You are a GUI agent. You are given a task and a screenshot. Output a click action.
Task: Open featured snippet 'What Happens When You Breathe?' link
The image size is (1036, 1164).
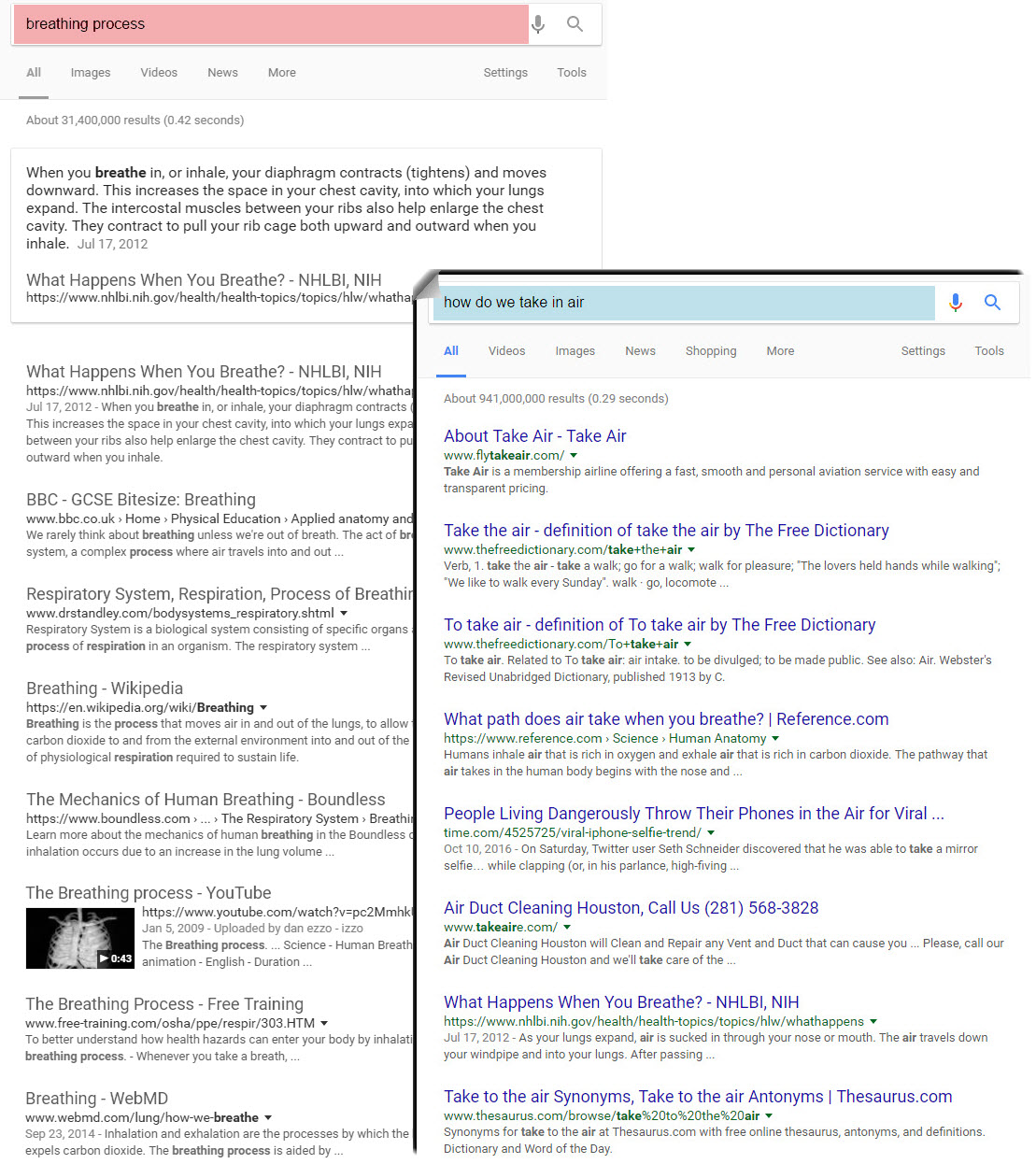[204, 280]
